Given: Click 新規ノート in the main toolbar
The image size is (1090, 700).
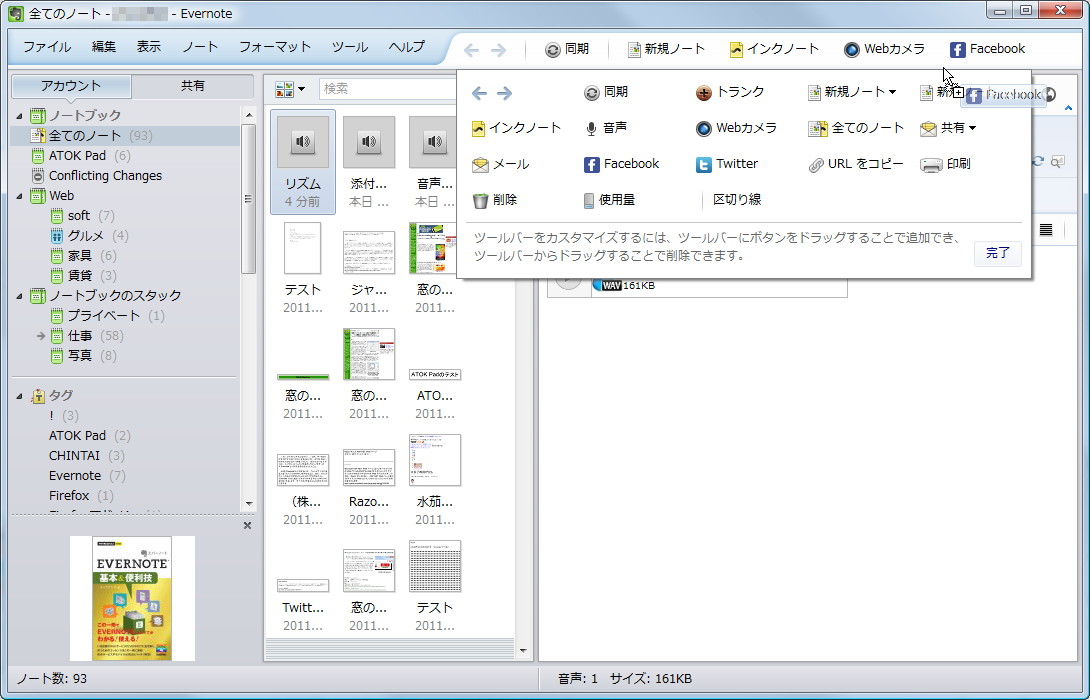Looking at the screenshot, I should [x=666, y=49].
